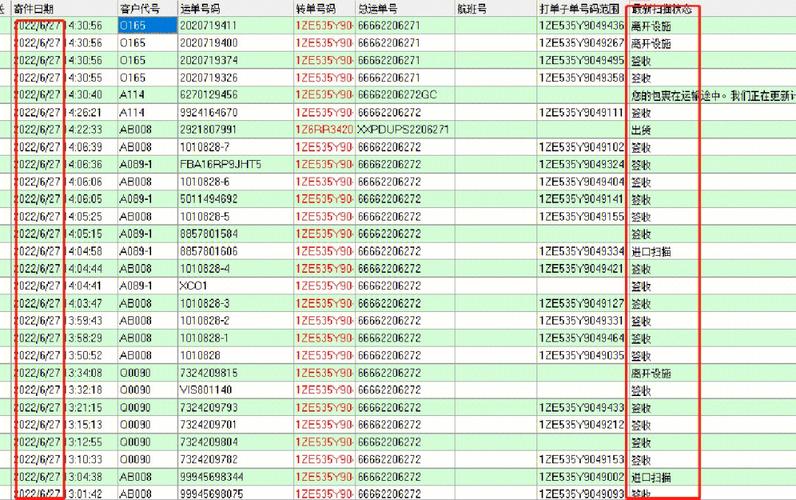
Task: Select waybill number 99945698075
Action: (212, 493)
